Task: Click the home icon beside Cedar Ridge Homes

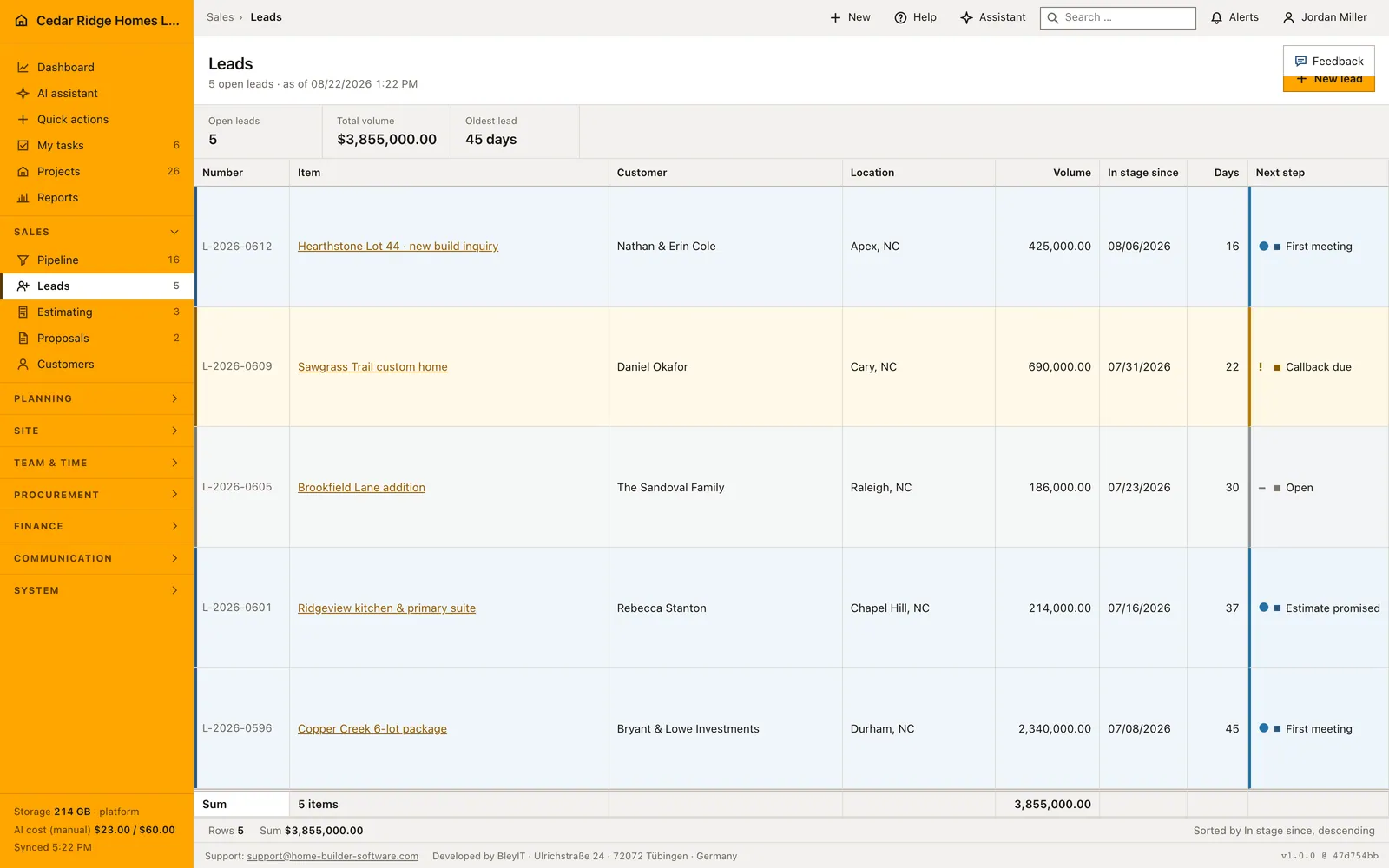Action: pos(22,21)
